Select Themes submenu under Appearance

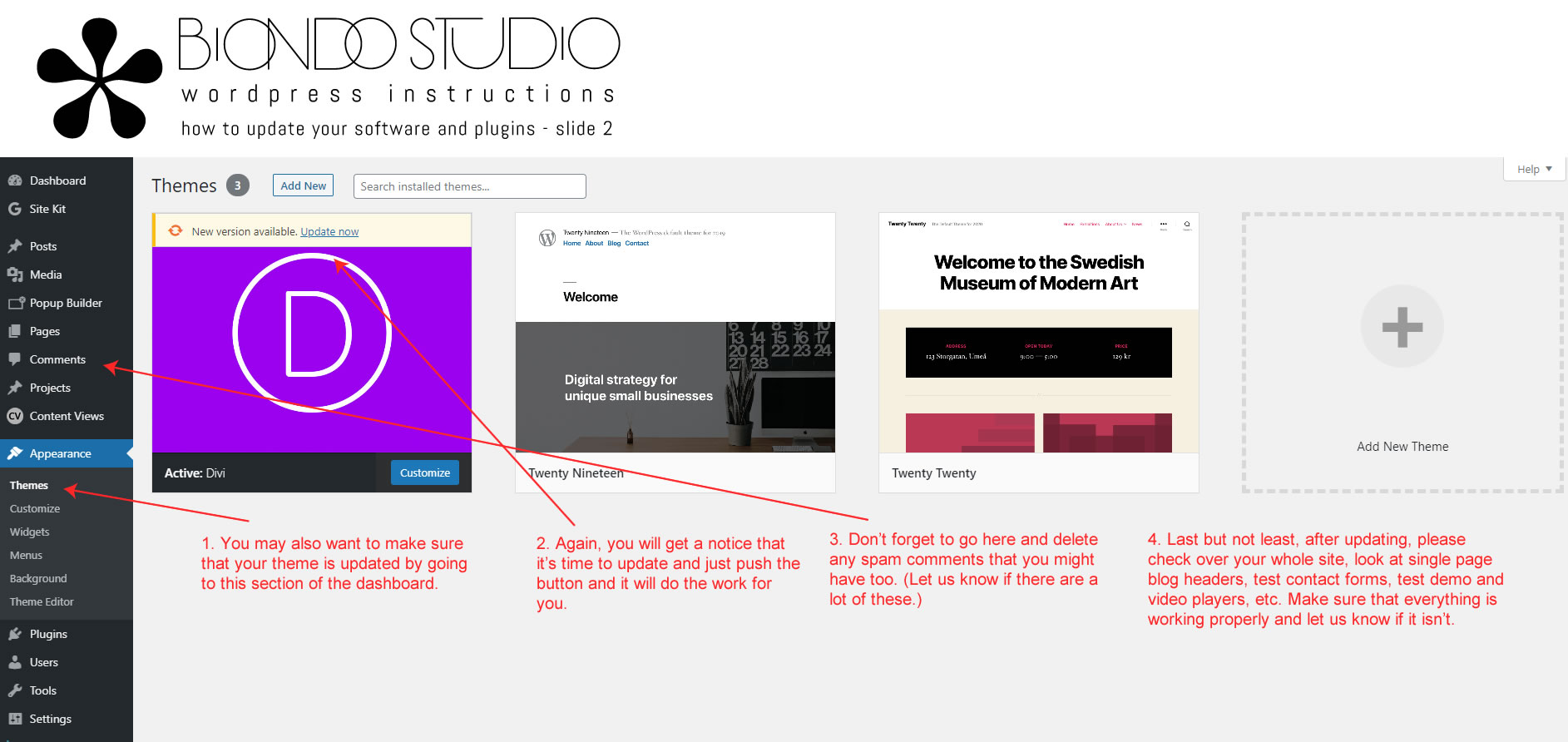point(29,485)
